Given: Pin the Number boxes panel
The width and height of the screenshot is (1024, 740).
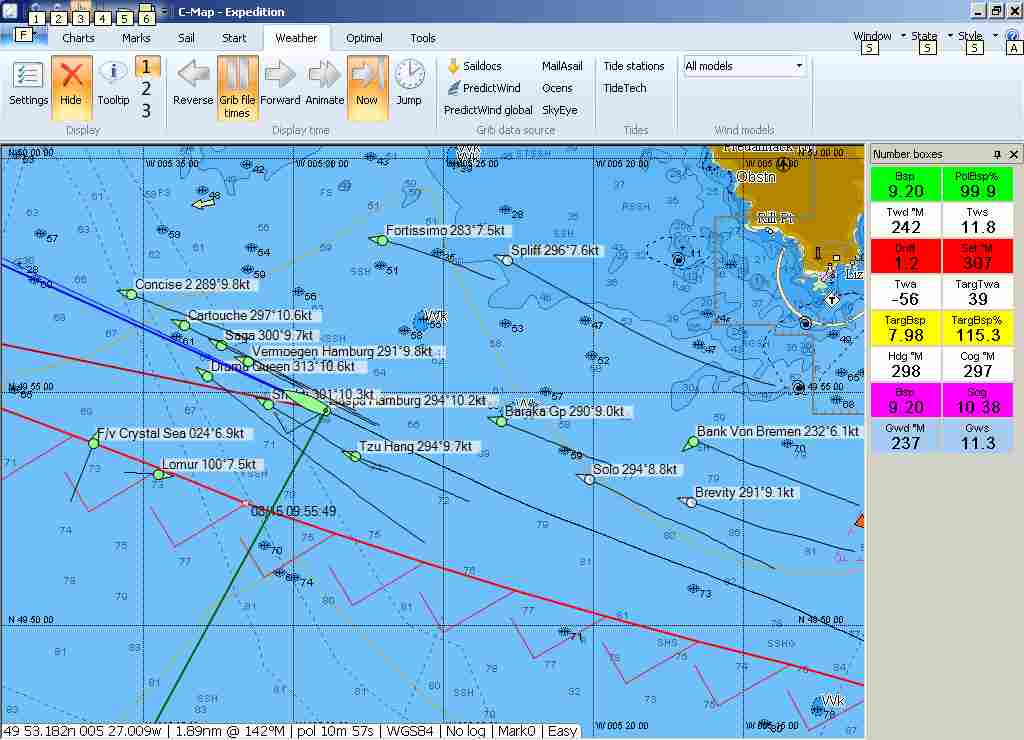Looking at the screenshot, I should [997, 154].
